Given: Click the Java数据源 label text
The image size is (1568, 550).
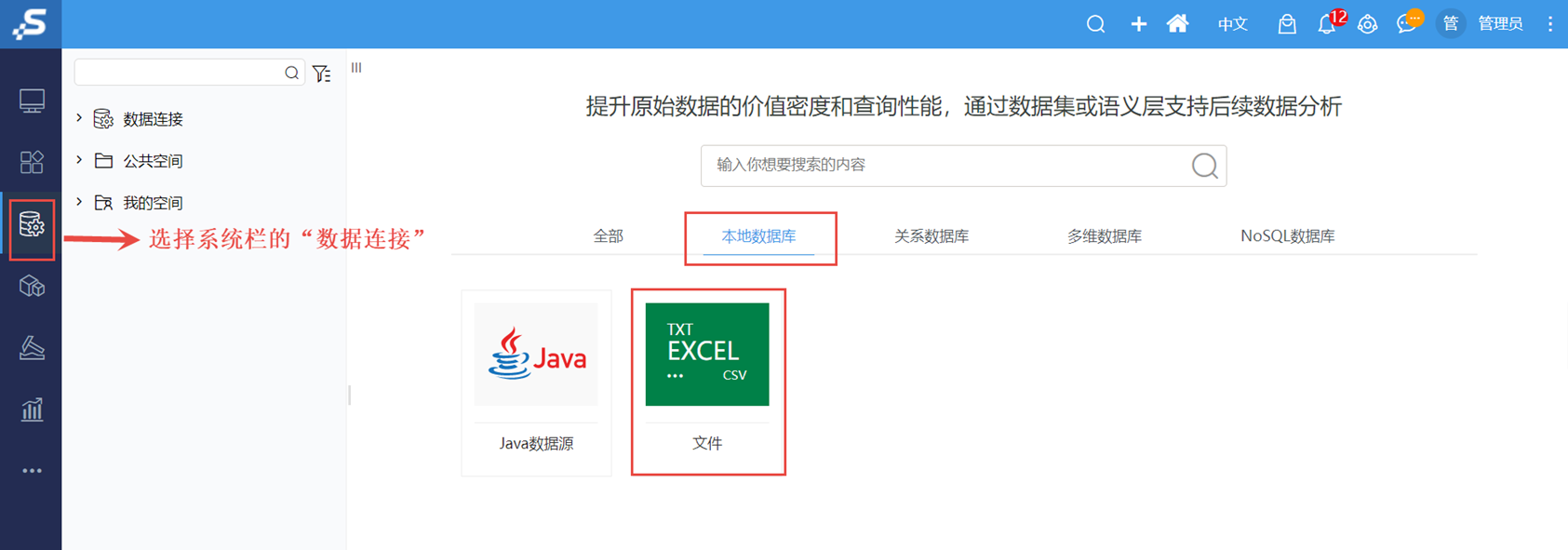Looking at the screenshot, I should pos(536,444).
